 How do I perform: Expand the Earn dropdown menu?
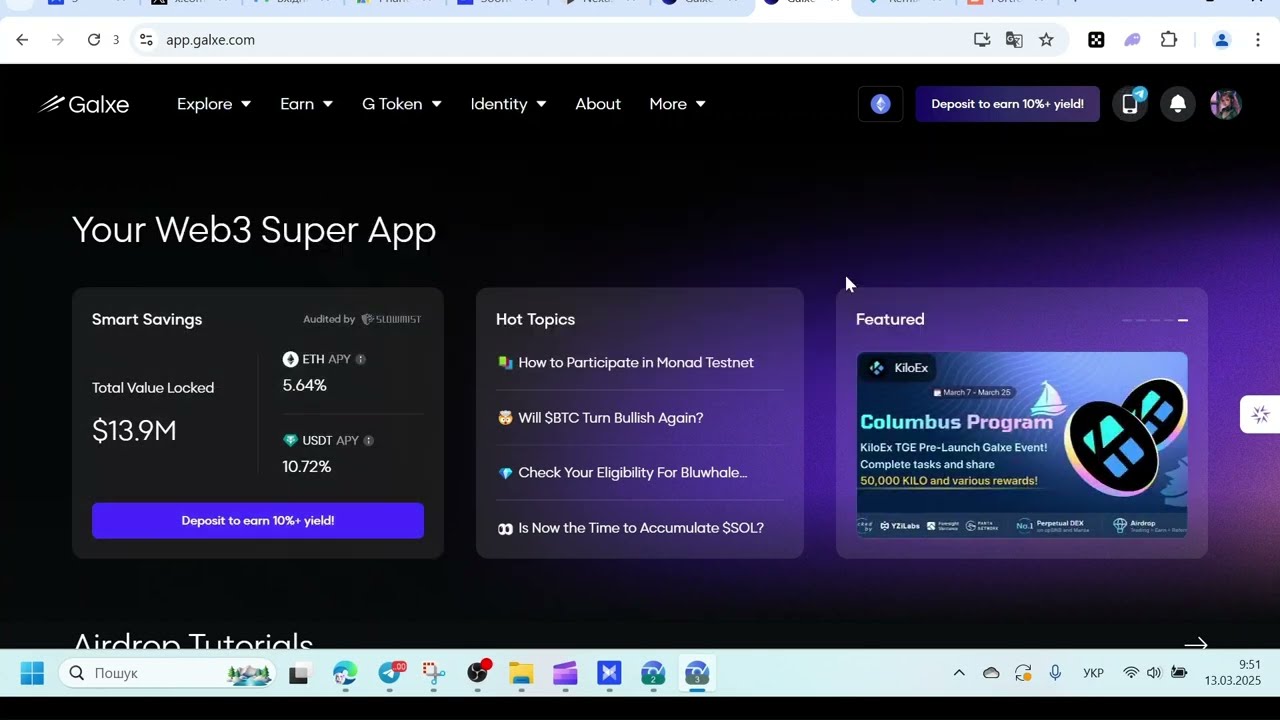307,104
